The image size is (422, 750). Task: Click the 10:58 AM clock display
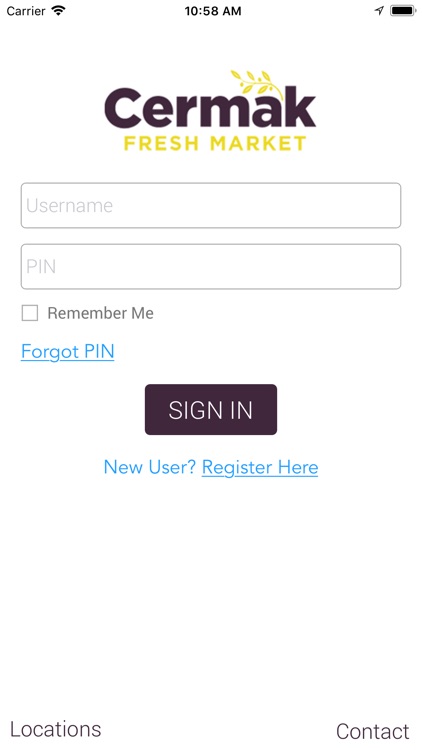213,11
